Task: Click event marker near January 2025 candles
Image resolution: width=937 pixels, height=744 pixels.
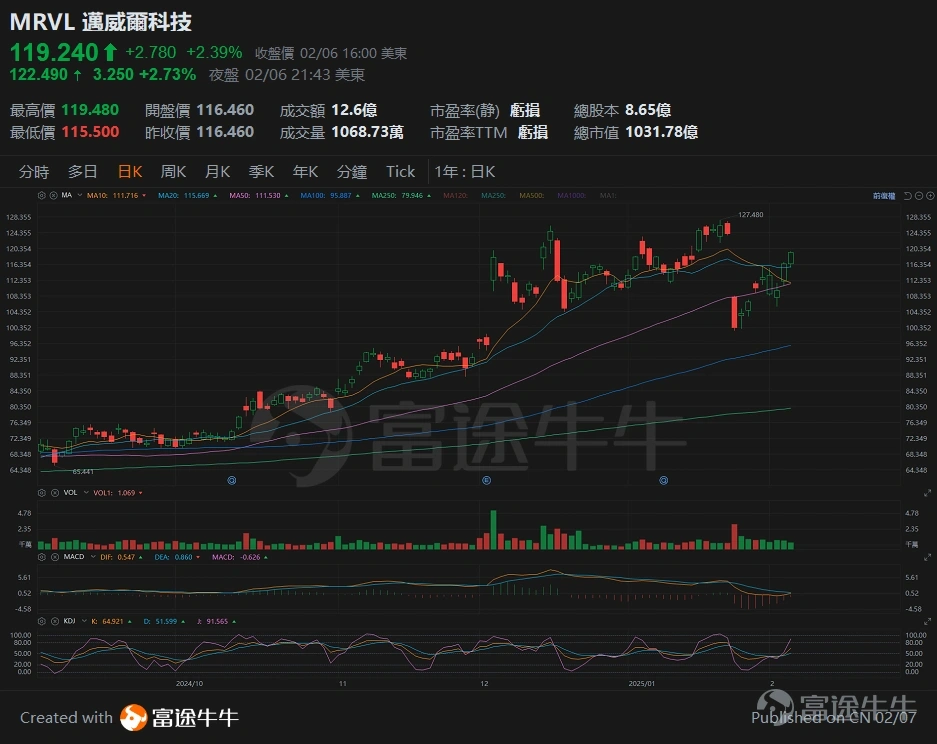Action: 663,480
